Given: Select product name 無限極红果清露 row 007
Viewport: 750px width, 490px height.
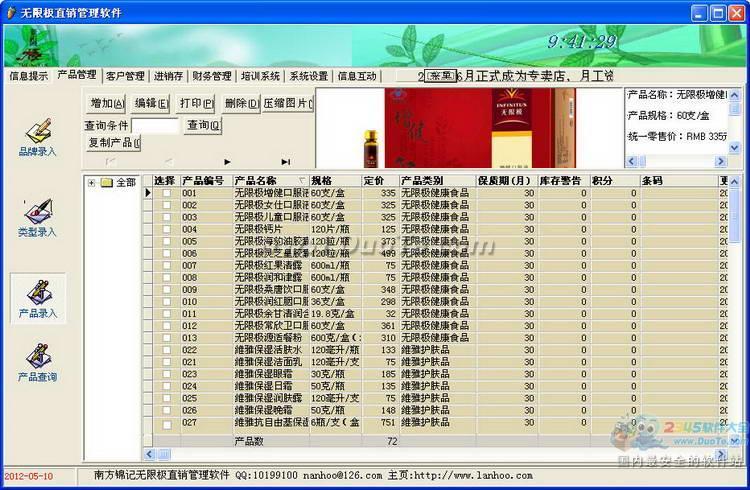Looking at the screenshot, I should pyautogui.click(x=268, y=265).
